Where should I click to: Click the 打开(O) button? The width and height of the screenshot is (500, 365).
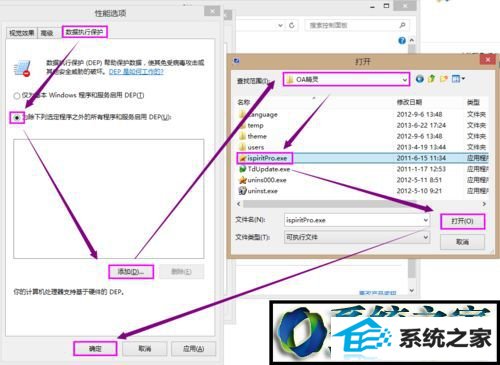(462, 221)
